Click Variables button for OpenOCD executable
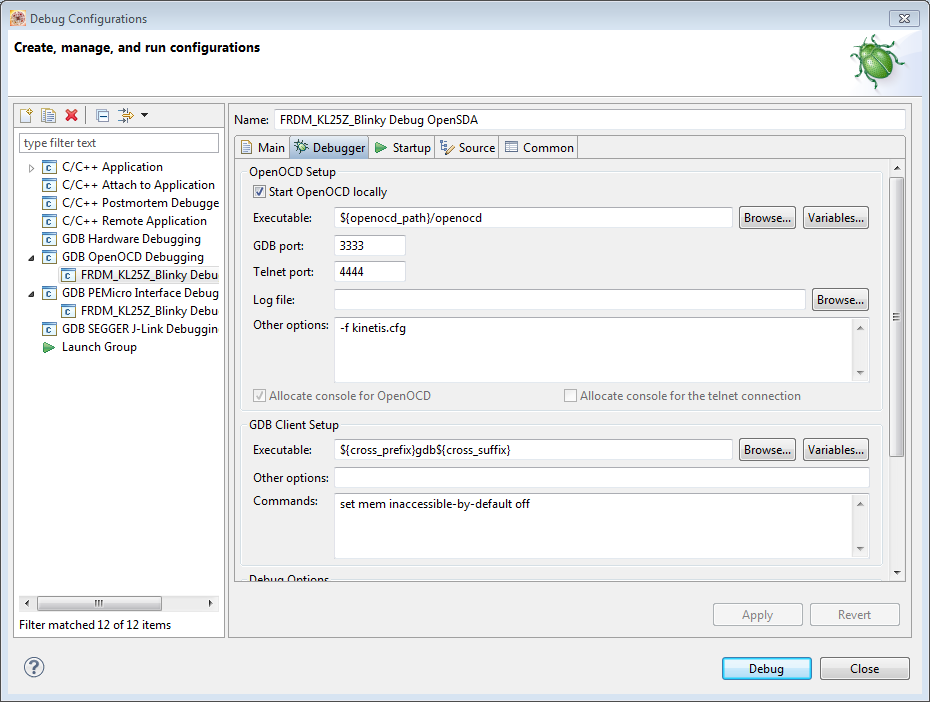The height and width of the screenshot is (702, 930). pyautogui.click(x=835, y=218)
